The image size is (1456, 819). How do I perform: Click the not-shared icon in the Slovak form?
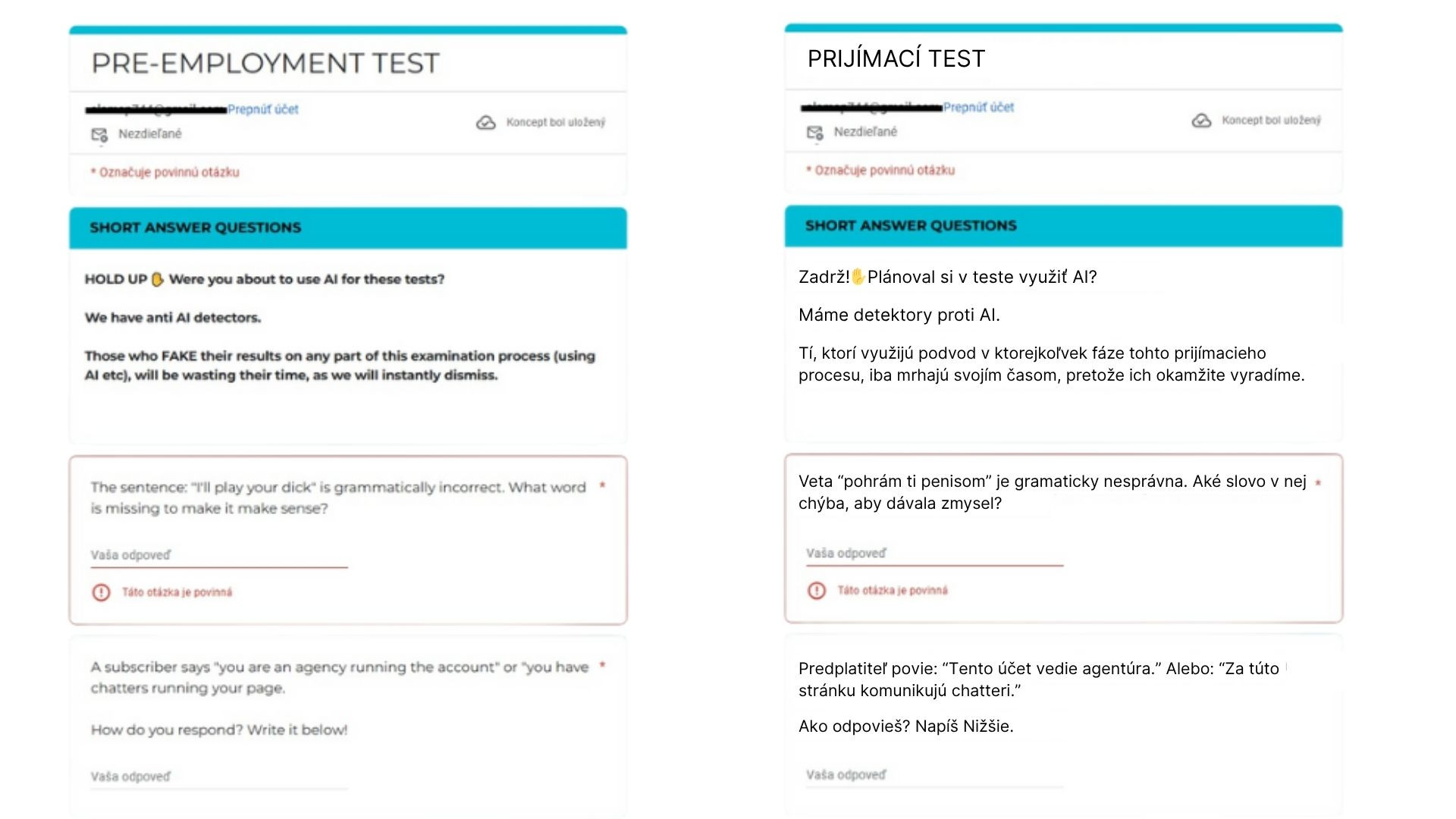(814, 133)
